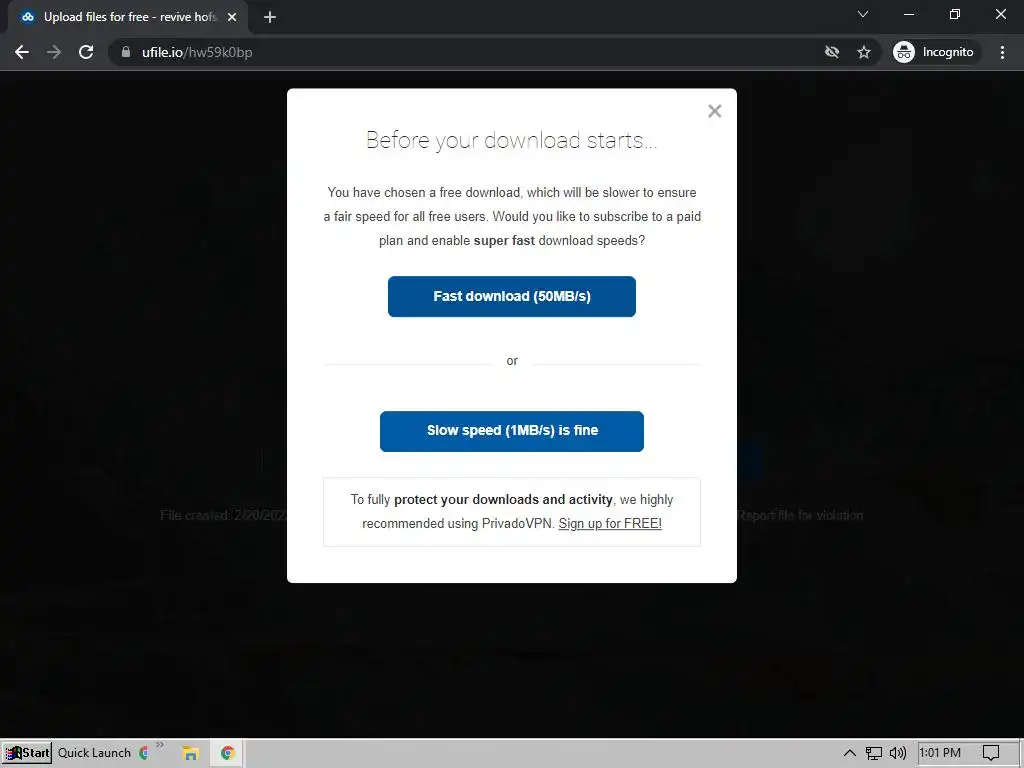Expand the Quick Launch overflow chevron
This screenshot has height=768, width=1024.
pos(160,745)
